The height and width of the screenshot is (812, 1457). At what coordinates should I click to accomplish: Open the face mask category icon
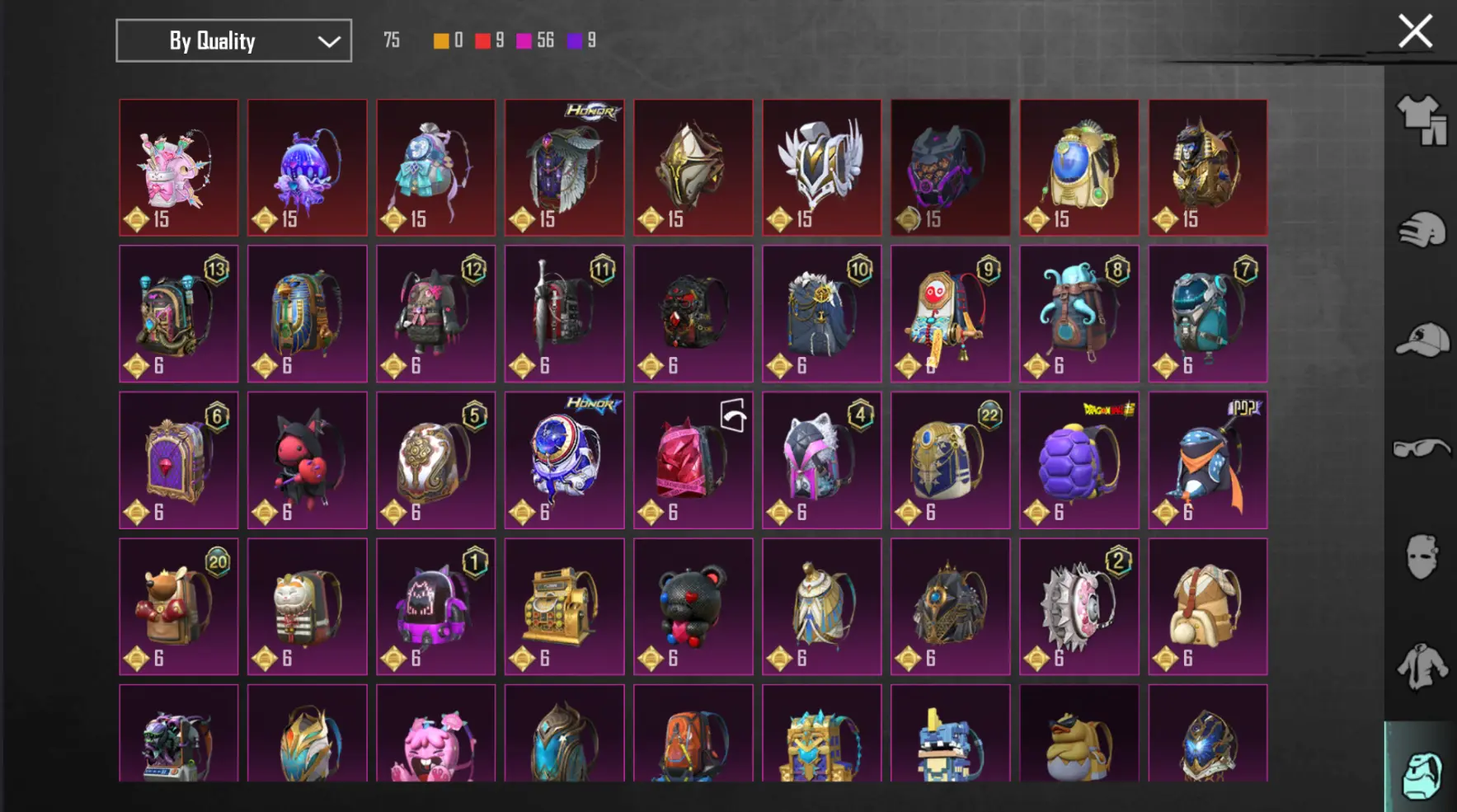(1422, 556)
